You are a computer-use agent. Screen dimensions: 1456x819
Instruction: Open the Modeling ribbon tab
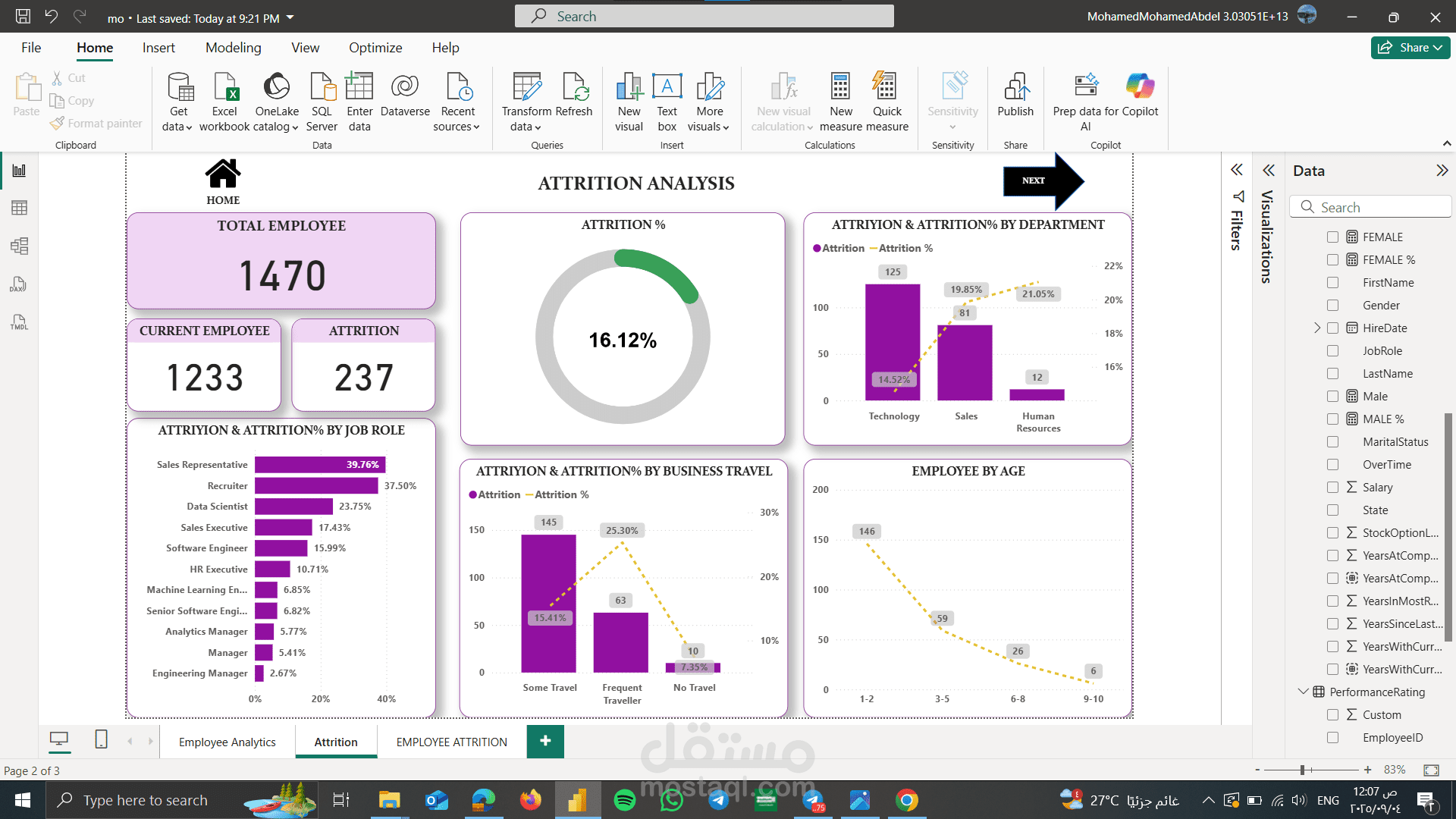pos(233,48)
